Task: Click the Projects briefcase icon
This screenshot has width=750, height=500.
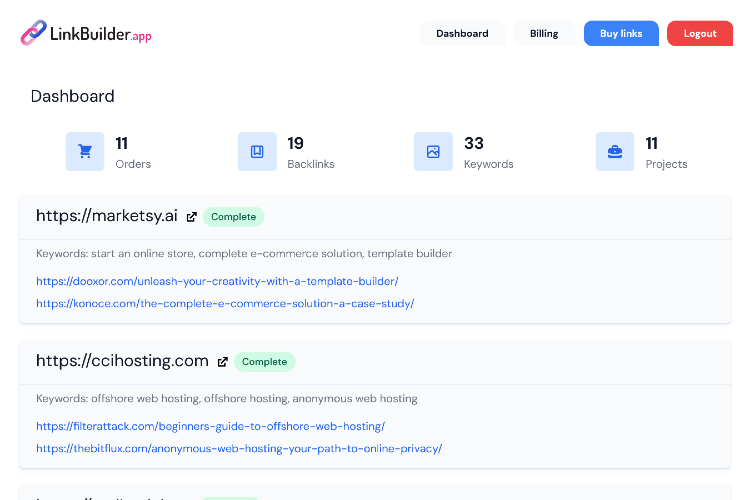Action: point(615,152)
